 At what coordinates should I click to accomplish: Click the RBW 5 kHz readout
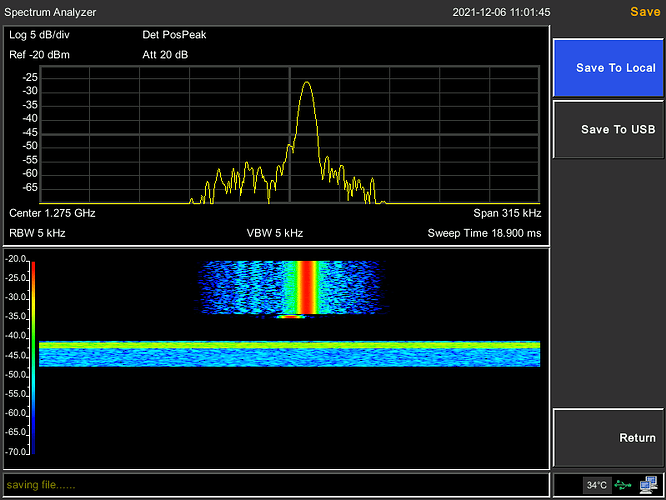pyautogui.click(x=37, y=233)
